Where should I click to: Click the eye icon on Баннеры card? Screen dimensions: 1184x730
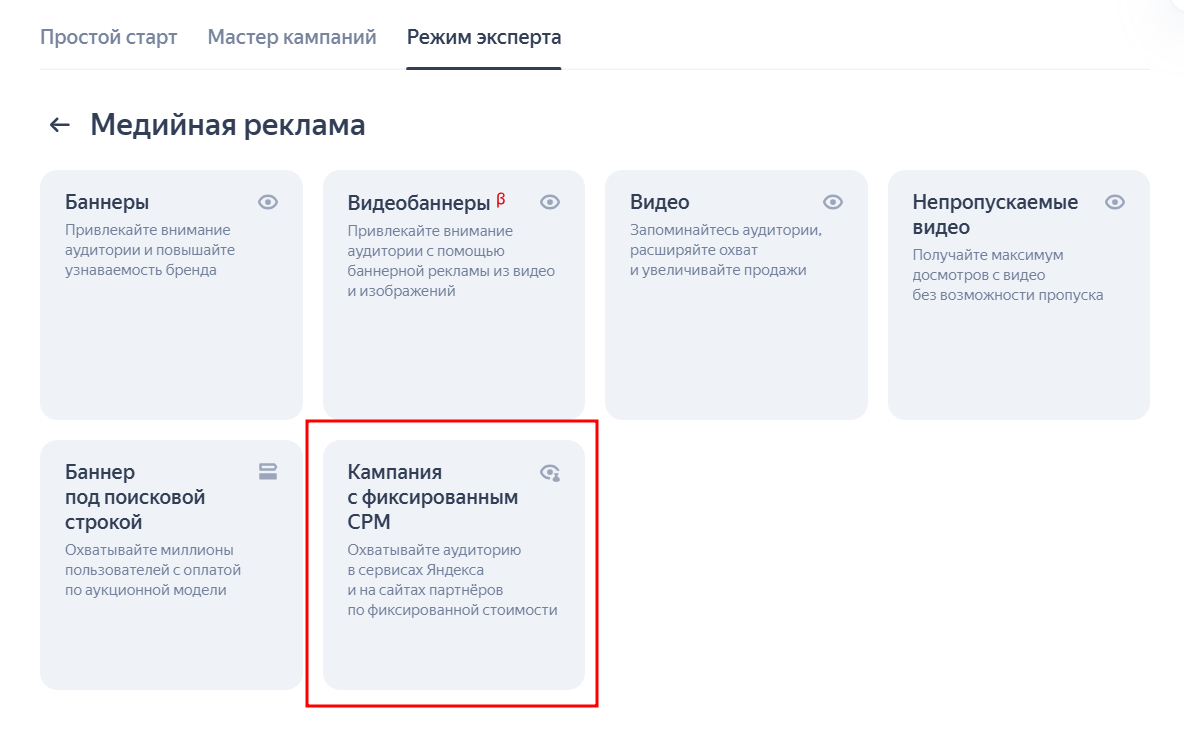268,202
